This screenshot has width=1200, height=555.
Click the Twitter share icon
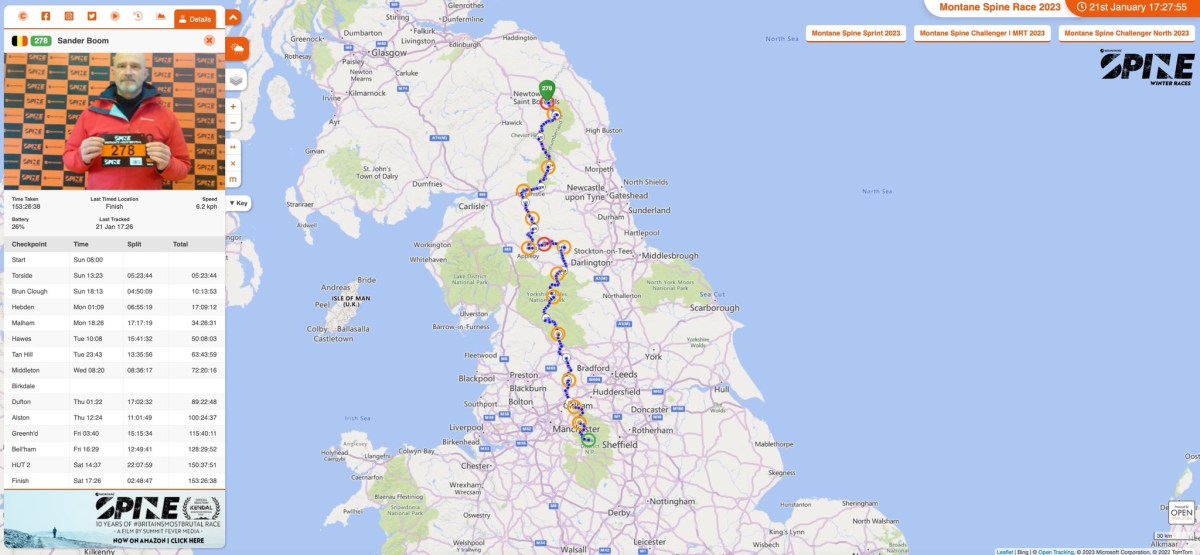(91, 17)
